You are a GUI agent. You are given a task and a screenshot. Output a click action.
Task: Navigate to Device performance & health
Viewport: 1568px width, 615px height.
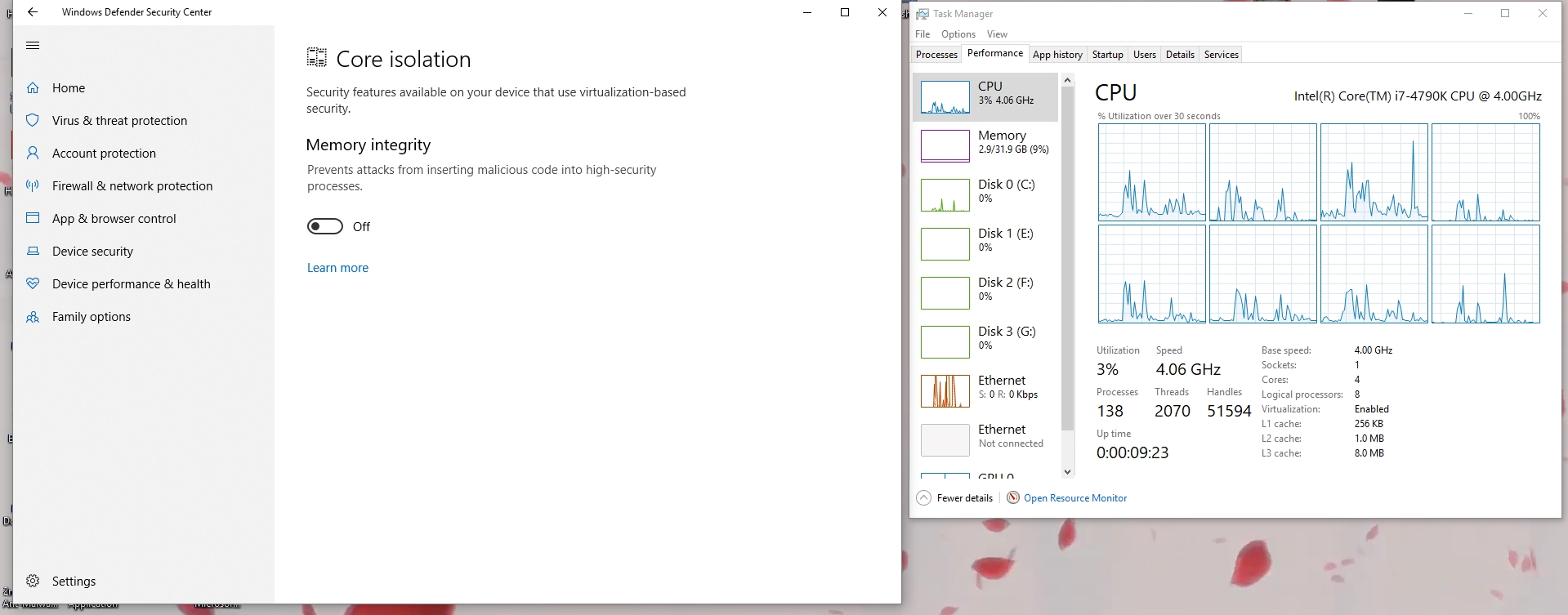[x=132, y=284]
